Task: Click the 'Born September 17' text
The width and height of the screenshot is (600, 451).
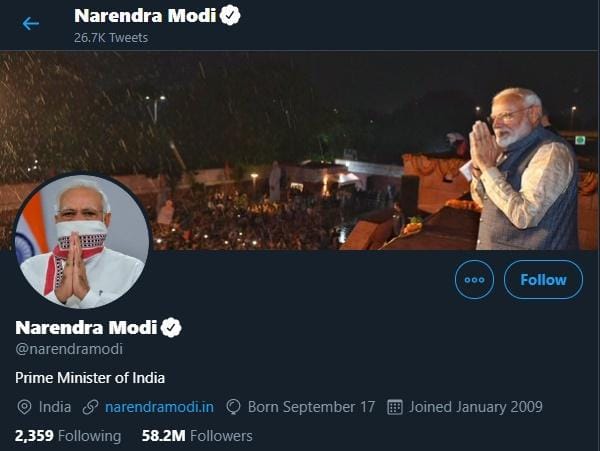Action: 311,407
